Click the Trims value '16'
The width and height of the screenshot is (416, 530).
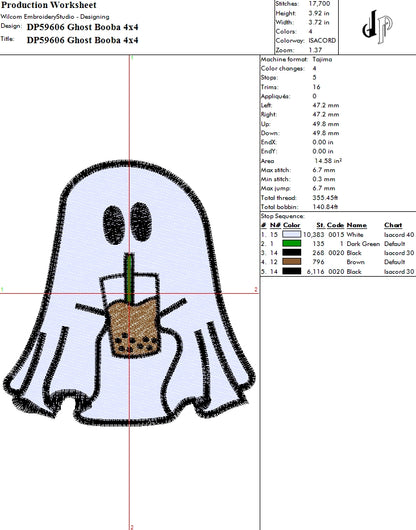pyautogui.click(x=316, y=87)
